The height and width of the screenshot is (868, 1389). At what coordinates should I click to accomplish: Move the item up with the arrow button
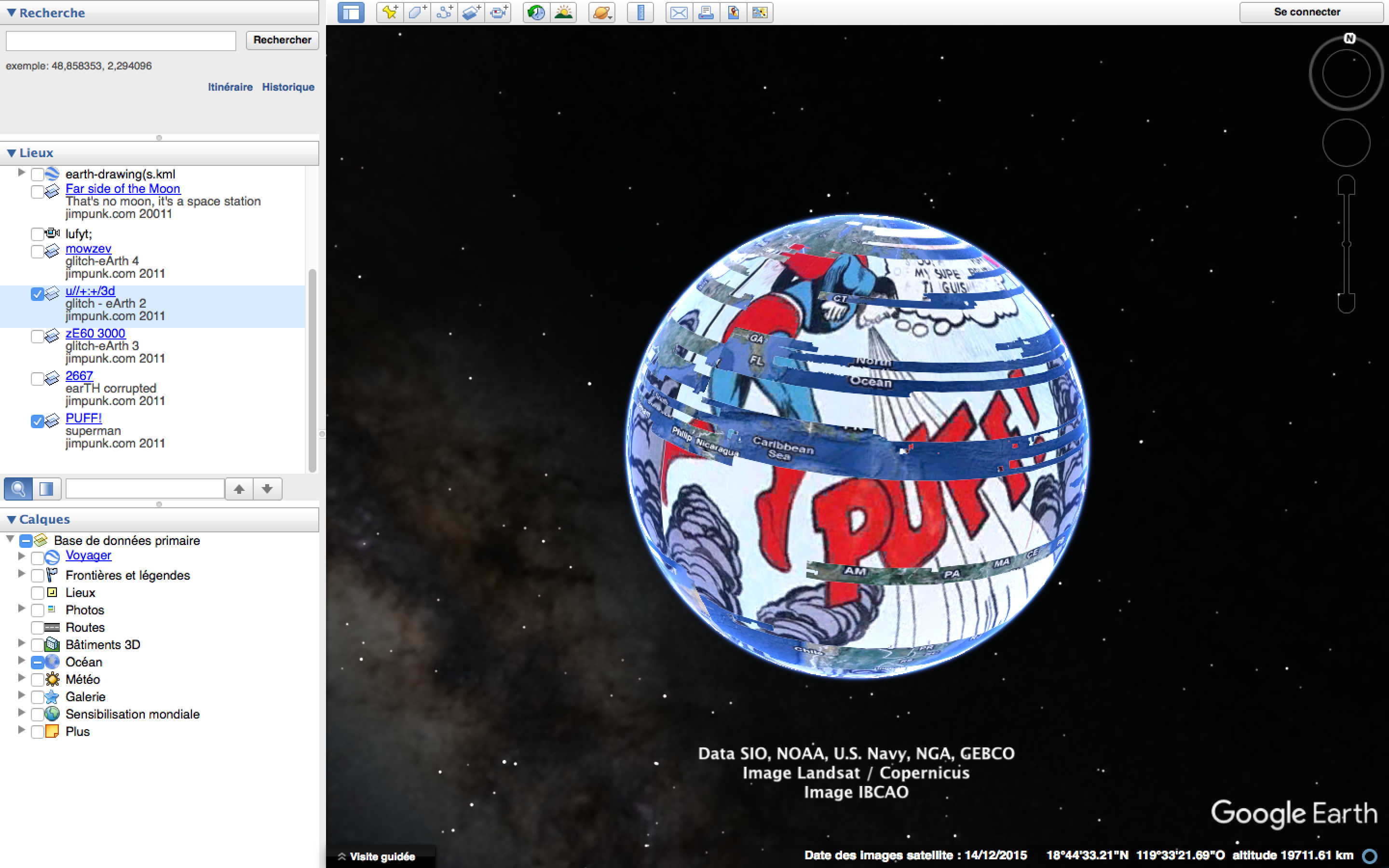coord(239,489)
